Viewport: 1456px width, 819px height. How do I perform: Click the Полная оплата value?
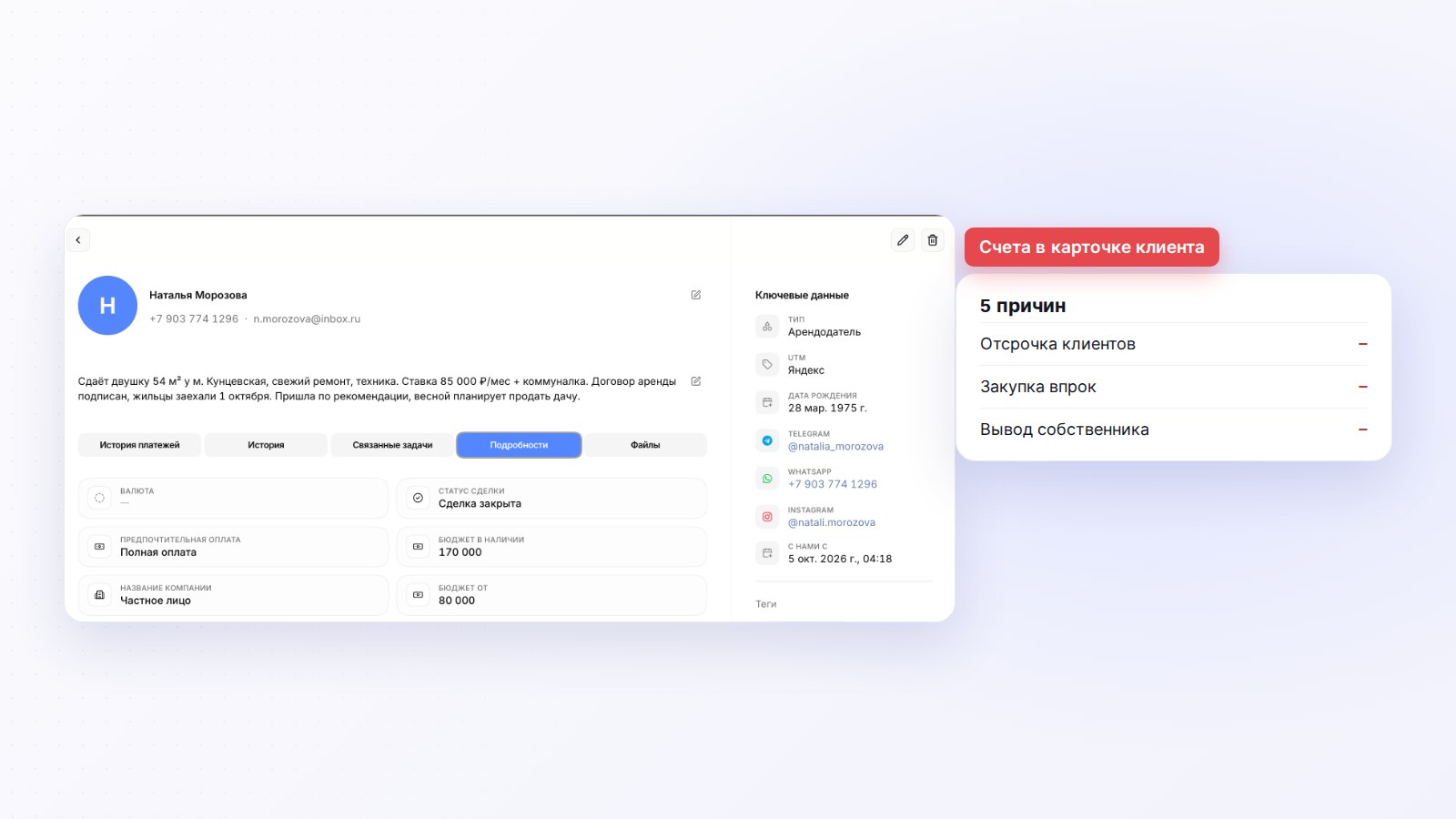(158, 552)
